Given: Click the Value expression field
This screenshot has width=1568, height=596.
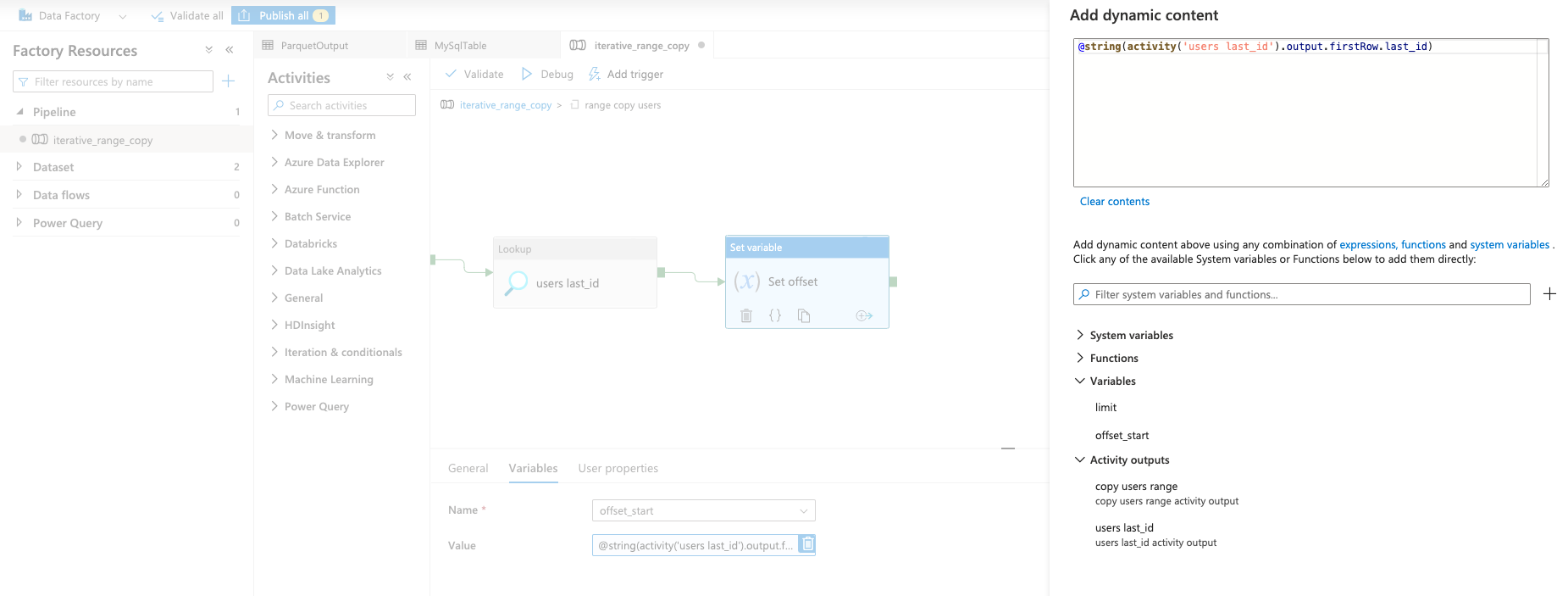Looking at the screenshot, I should click(695, 545).
